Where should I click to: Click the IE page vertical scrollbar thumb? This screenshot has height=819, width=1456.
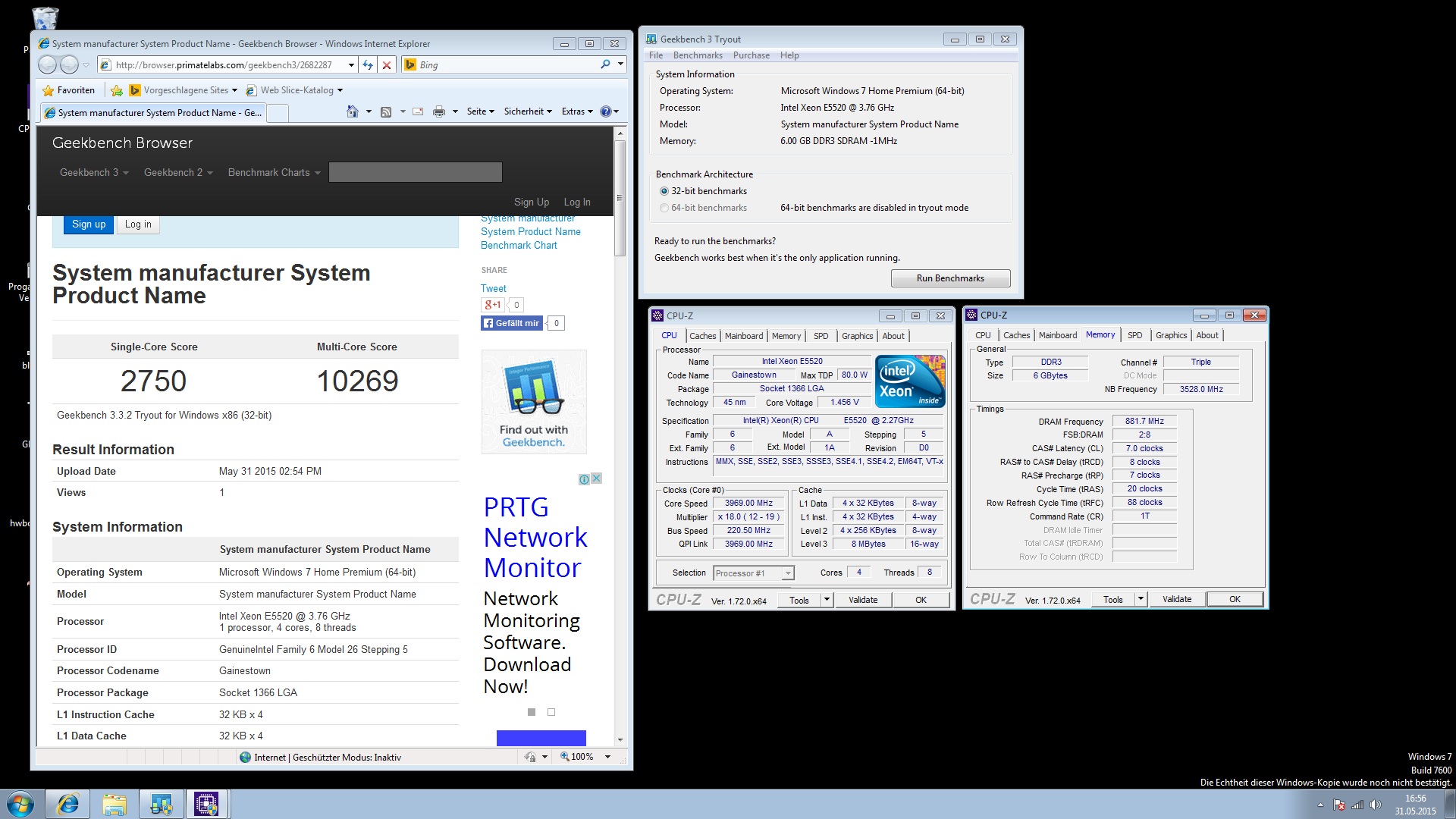tap(620, 199)
